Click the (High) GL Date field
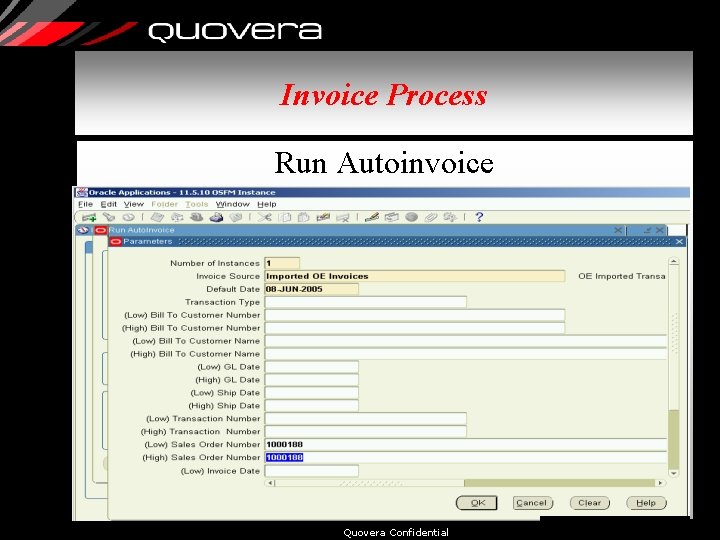 point(311,379)
